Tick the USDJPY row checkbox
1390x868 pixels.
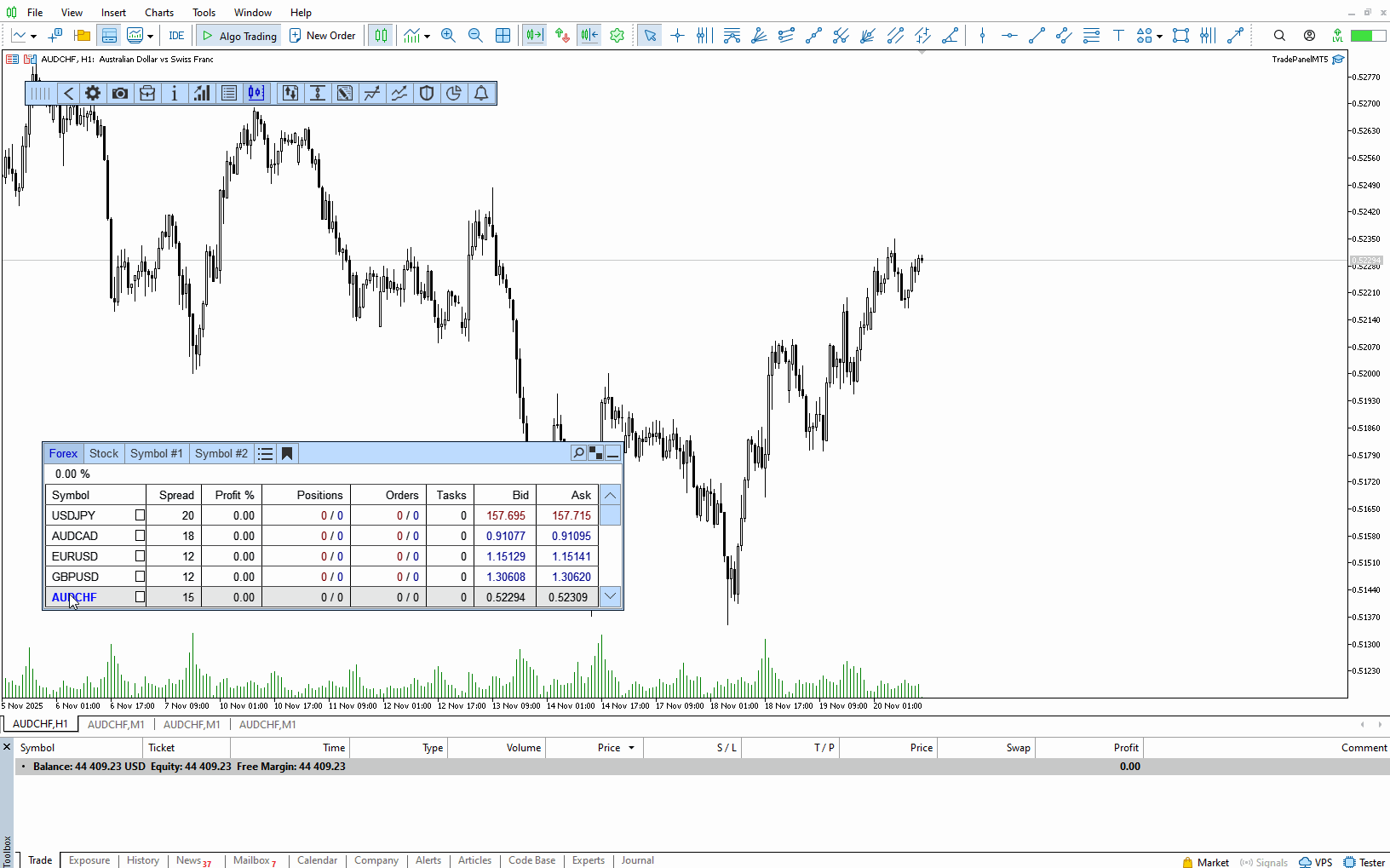point(140,515)
